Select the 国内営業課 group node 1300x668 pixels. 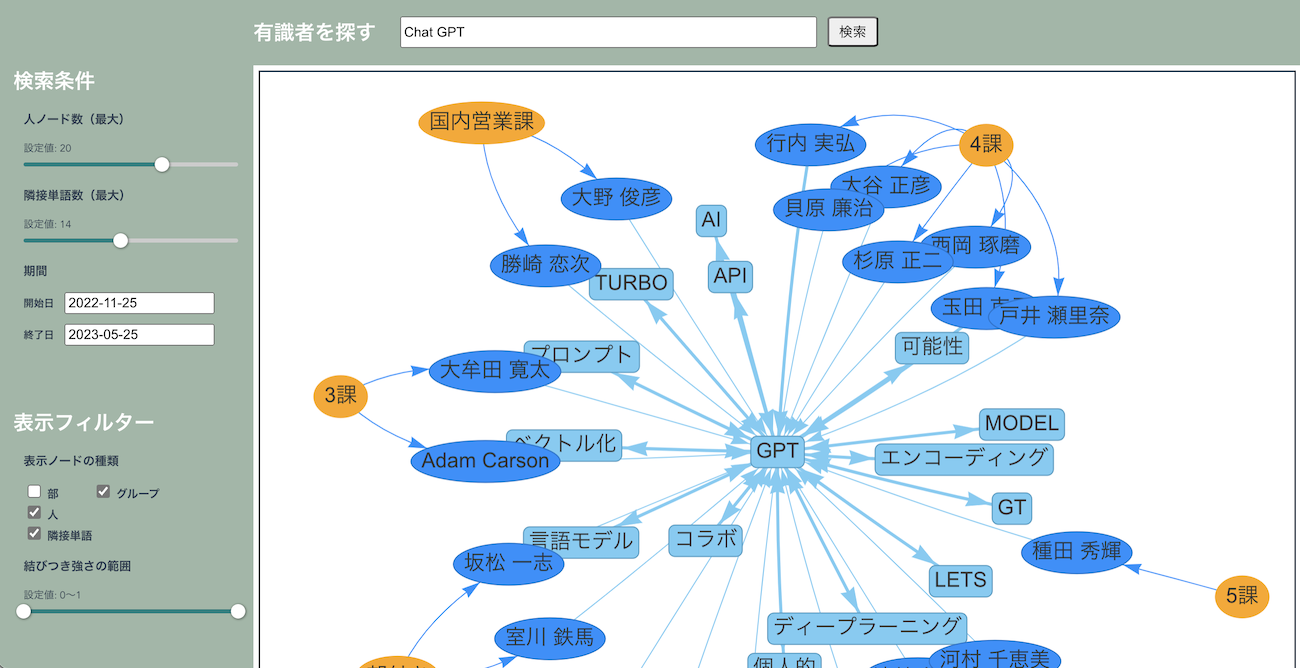(x=481, y=123)
